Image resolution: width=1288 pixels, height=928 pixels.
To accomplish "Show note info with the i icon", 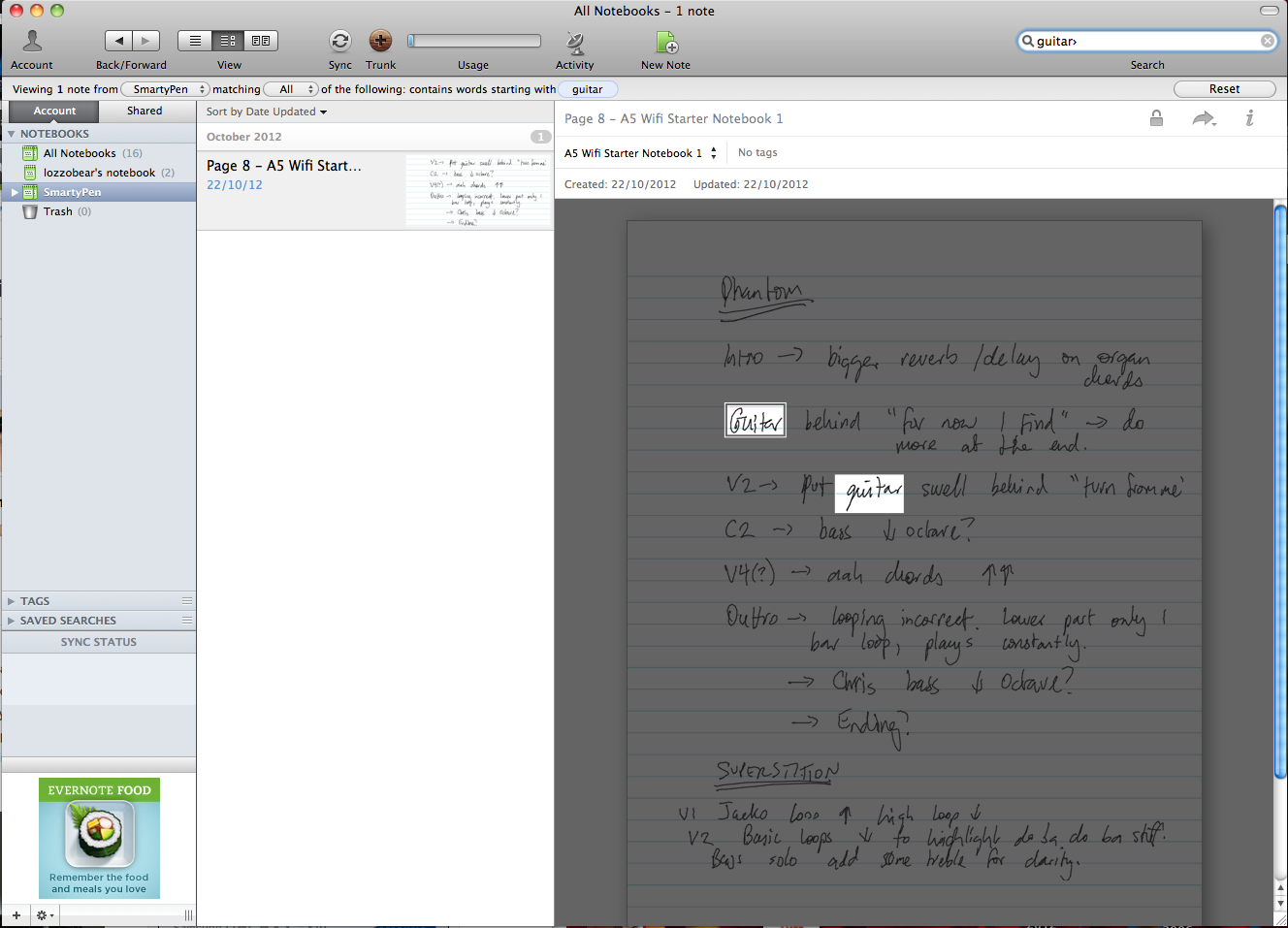I will 1249,118.
